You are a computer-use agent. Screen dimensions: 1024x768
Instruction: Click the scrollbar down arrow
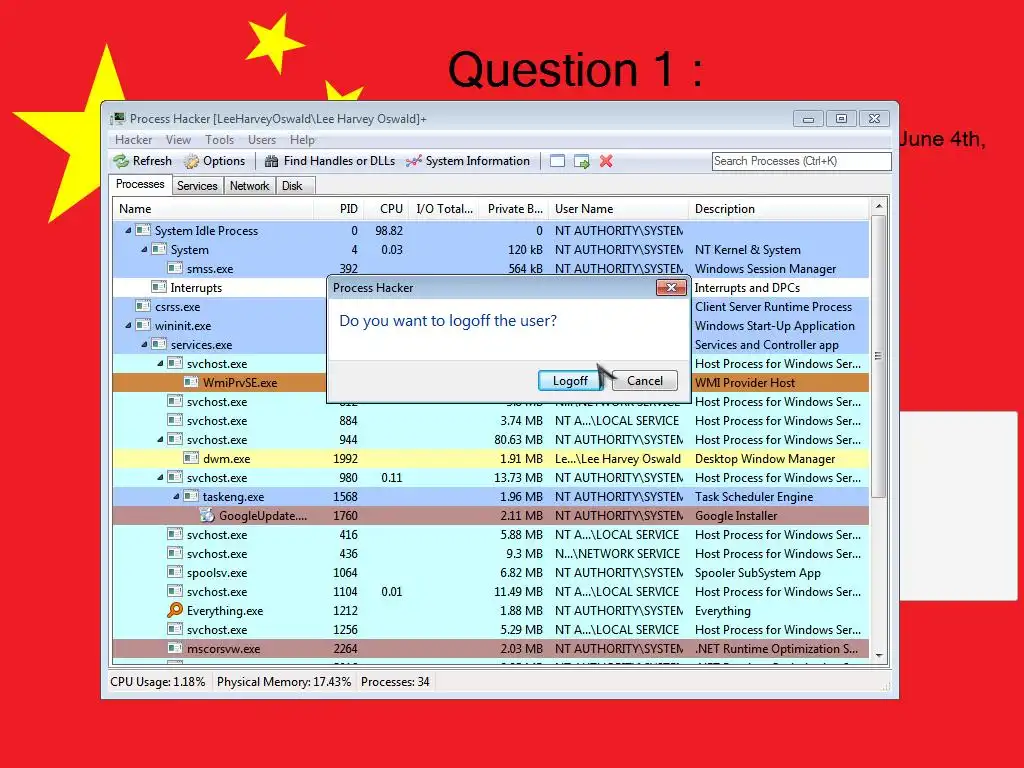click(878, 656)
